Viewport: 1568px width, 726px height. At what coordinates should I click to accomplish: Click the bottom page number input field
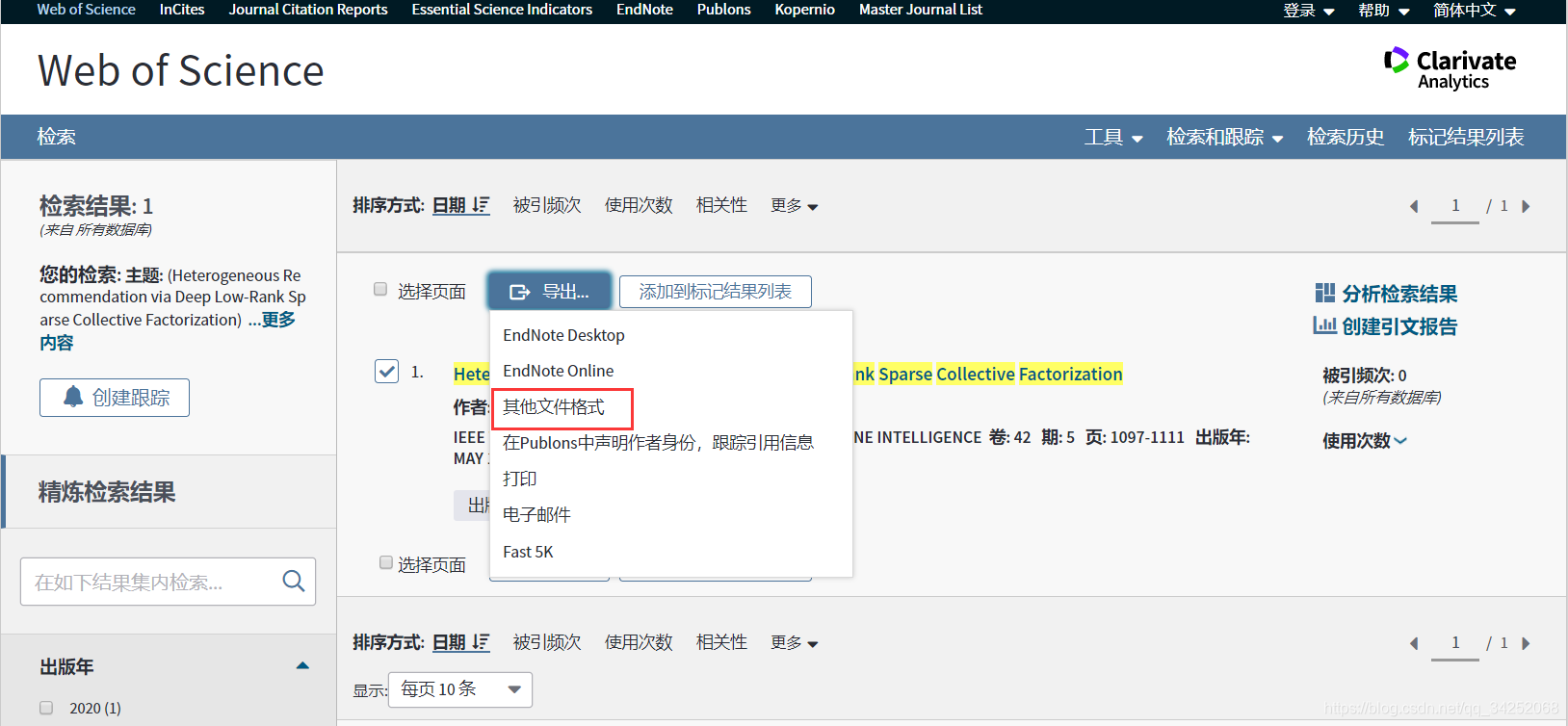click(1455, 643)
